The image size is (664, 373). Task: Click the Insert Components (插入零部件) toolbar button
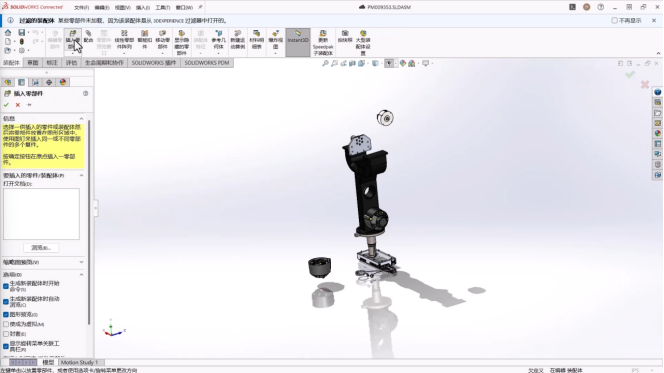pyautogui.click(x=72, y=39)
